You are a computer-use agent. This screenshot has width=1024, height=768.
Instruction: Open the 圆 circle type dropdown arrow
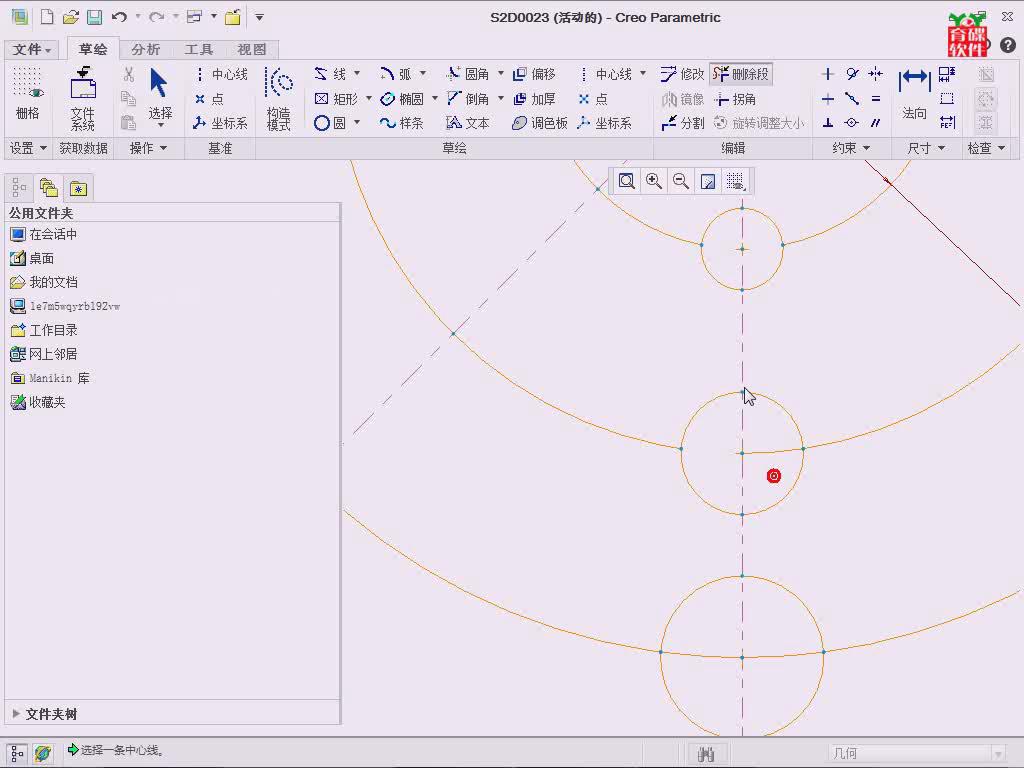[357, 122]
